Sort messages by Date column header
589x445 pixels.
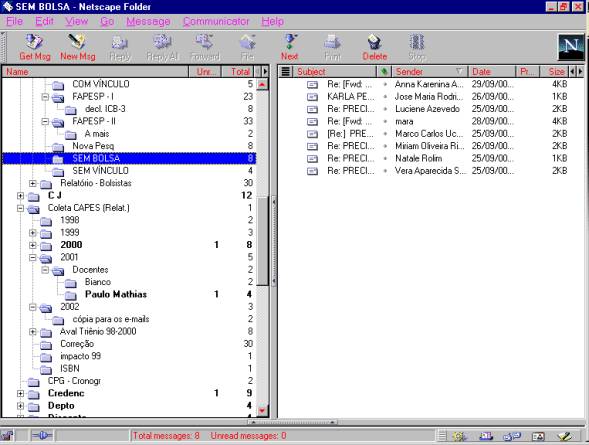(x=492, y=71)
